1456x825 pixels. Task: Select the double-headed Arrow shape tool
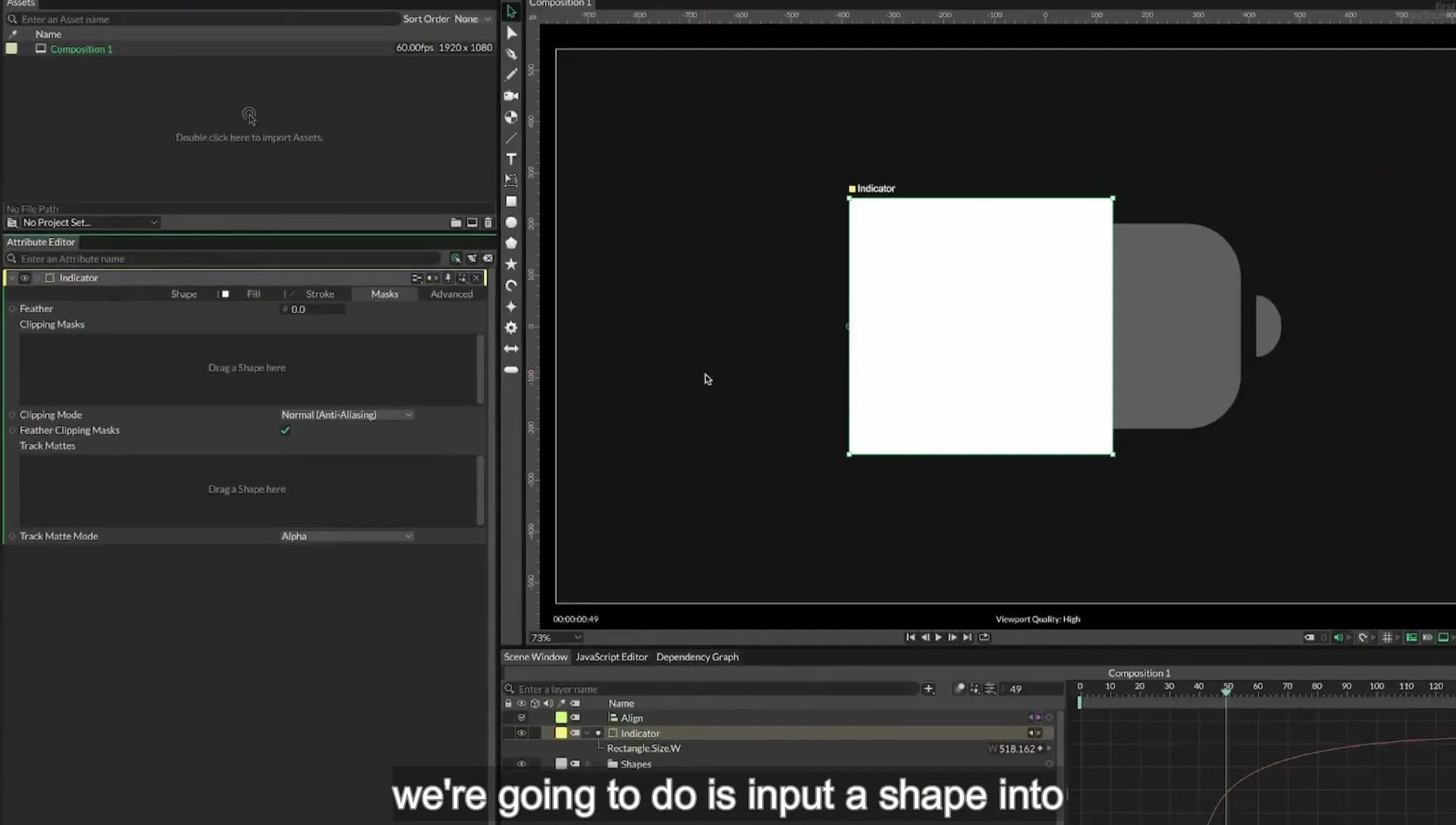coord(511,349)
